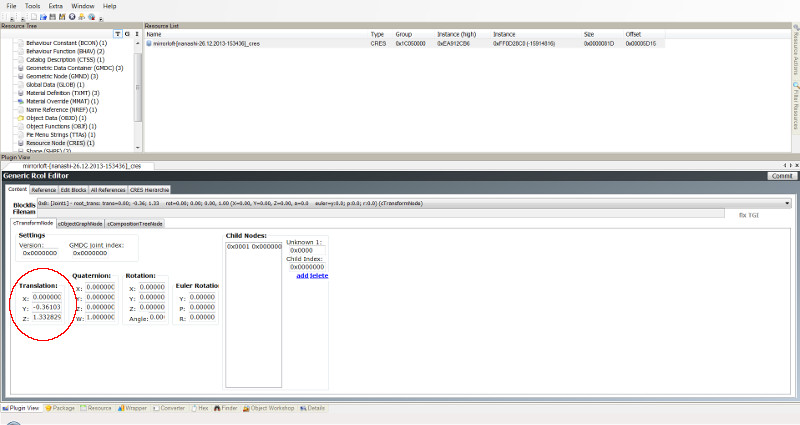Screen dimensions: 800x425
Task: Click the Commit button
Action: (781, 175)
